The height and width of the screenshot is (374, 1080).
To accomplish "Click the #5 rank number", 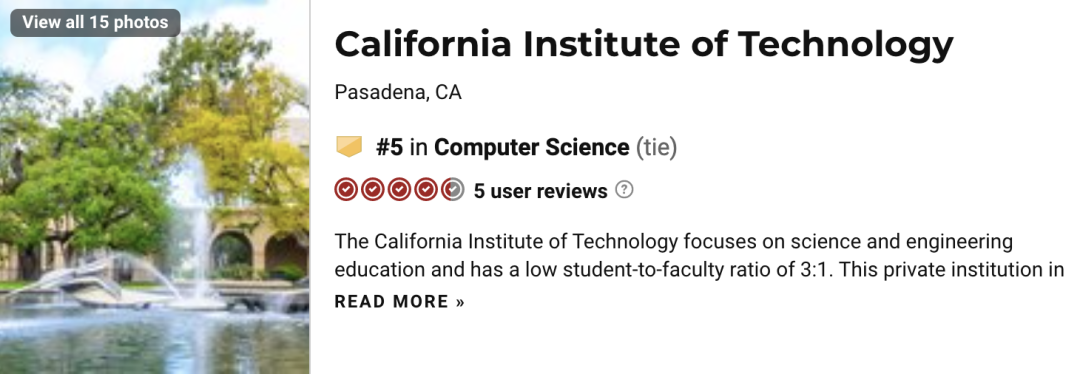I will [389, 147].
